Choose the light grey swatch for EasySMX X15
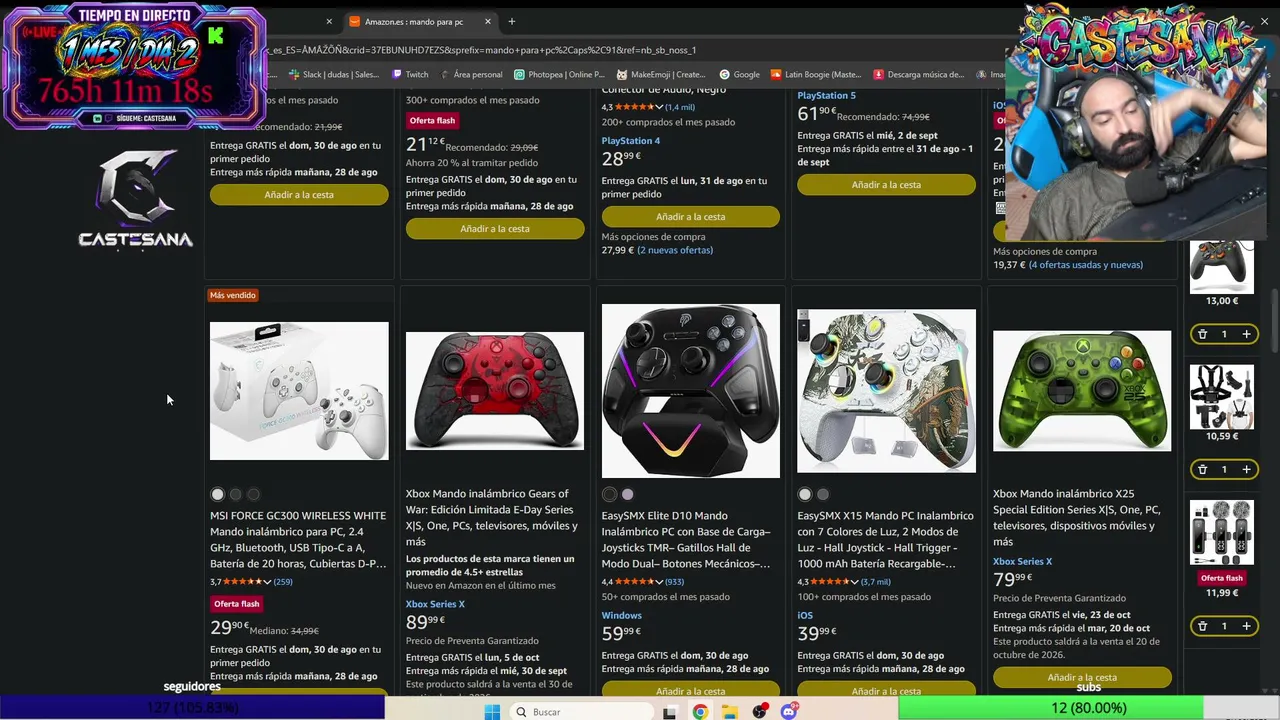This screenshot has width=1280, height=720. [805, 494]
